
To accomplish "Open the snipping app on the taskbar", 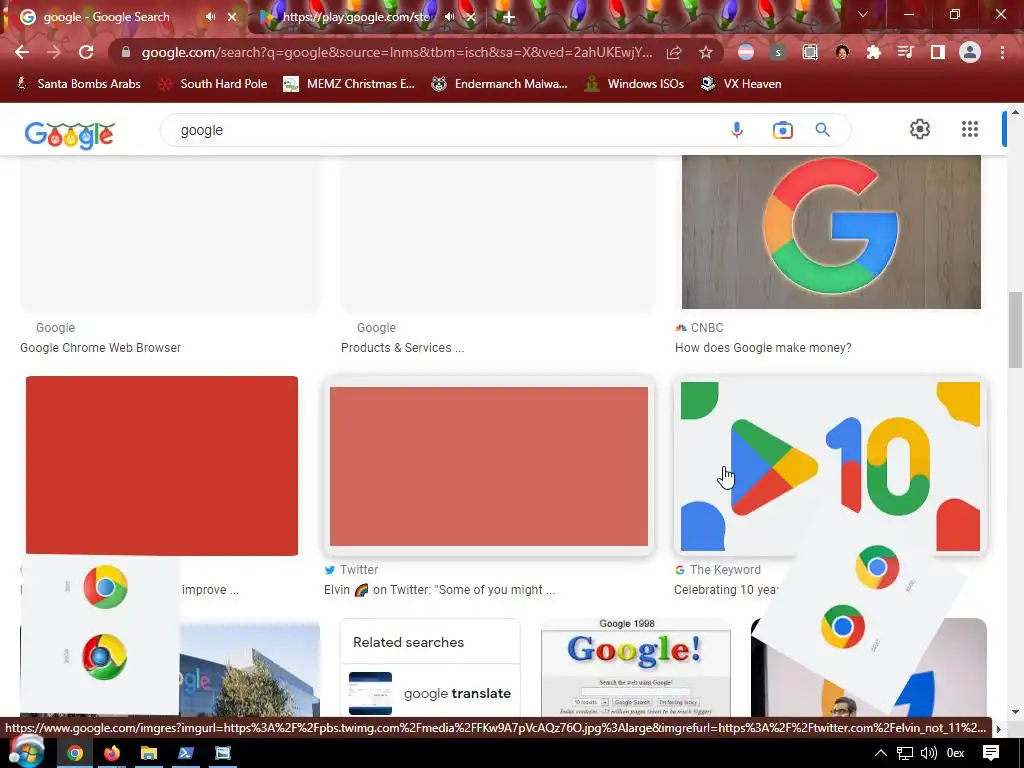I will tap(223, 754).
